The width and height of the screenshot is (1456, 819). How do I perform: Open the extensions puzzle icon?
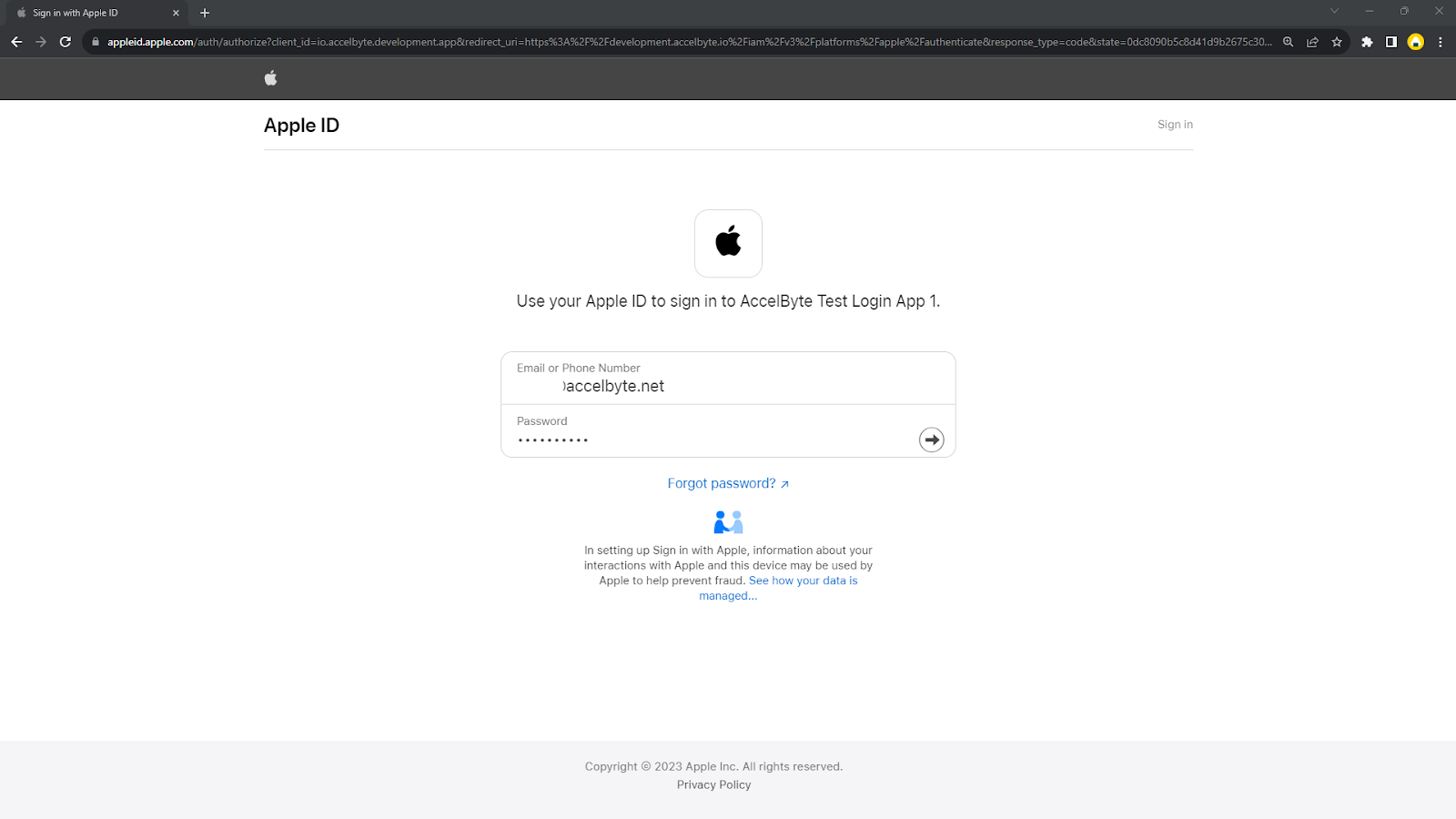coord(1367,42)
